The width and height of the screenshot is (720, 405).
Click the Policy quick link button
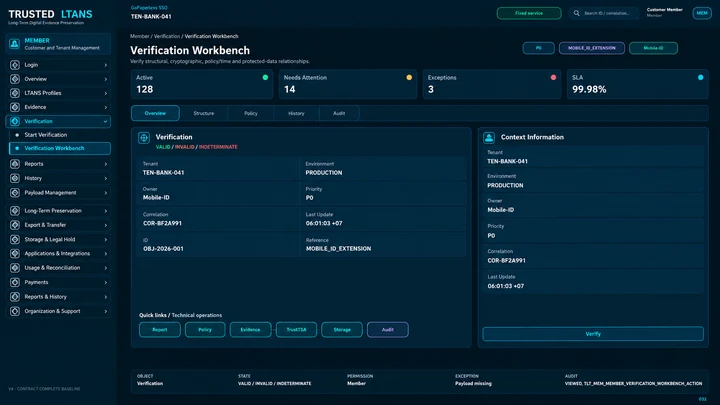(205, 330)
